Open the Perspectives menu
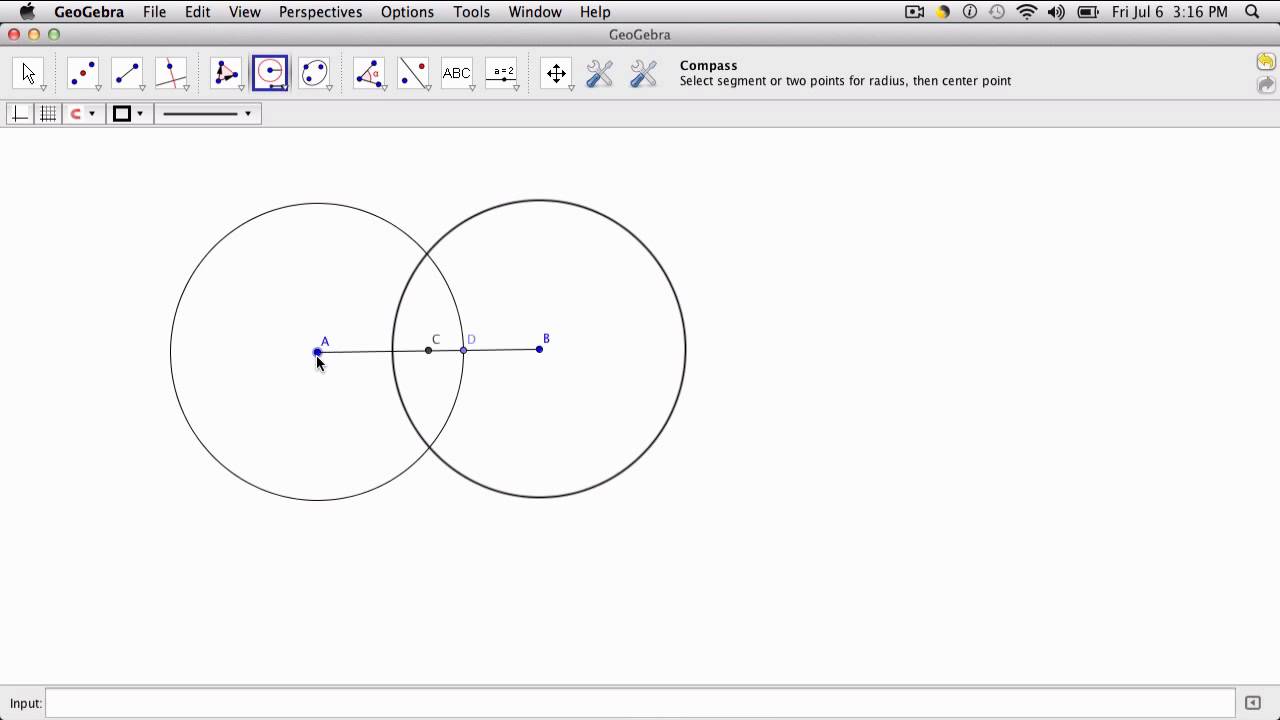1280x720 pixels. (x=320, y=12)
